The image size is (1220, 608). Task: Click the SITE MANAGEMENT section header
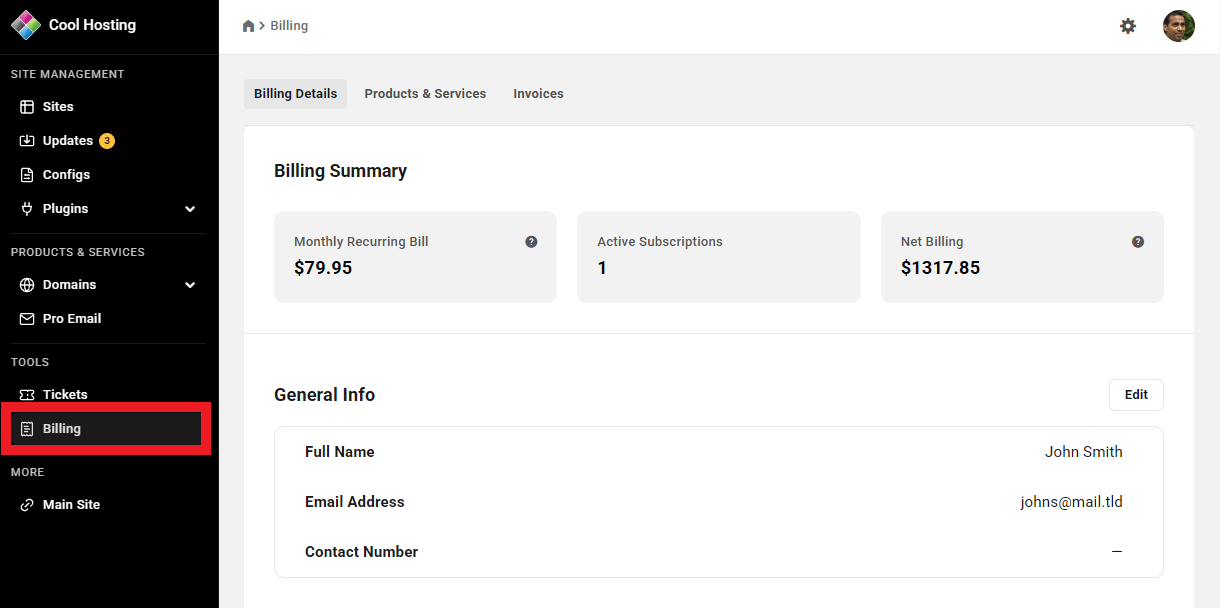(x=68, y=74)
